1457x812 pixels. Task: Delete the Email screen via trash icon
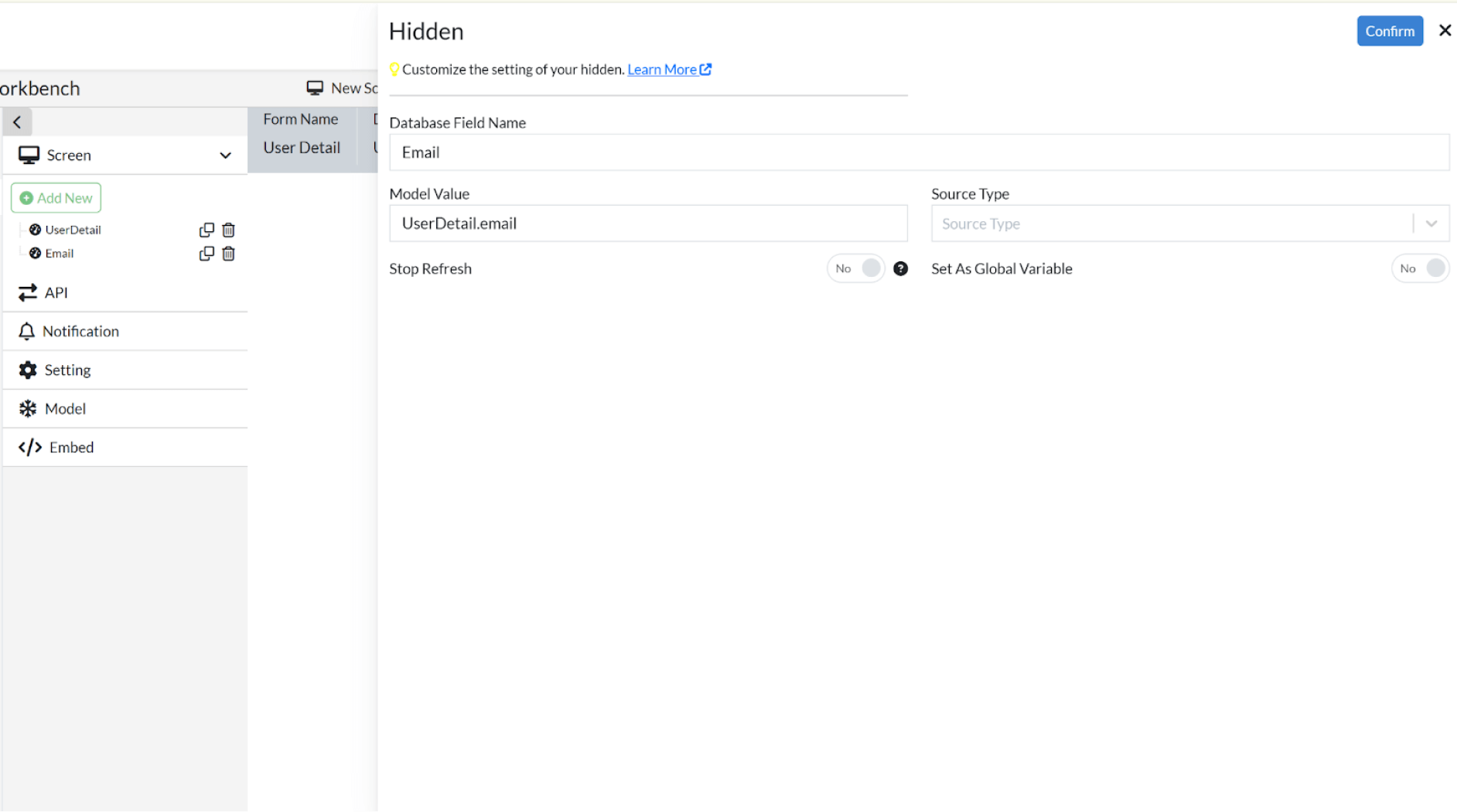[x=228, y=253]
